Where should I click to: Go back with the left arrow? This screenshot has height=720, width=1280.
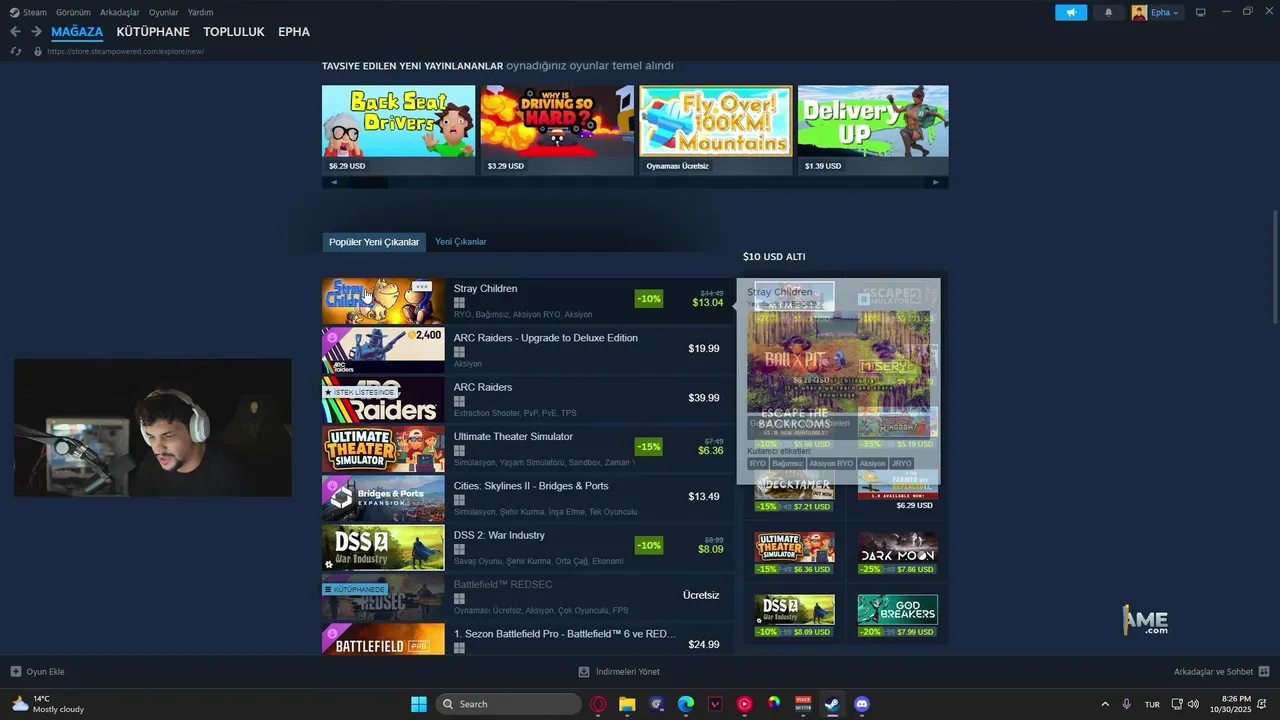click(15, 32)
